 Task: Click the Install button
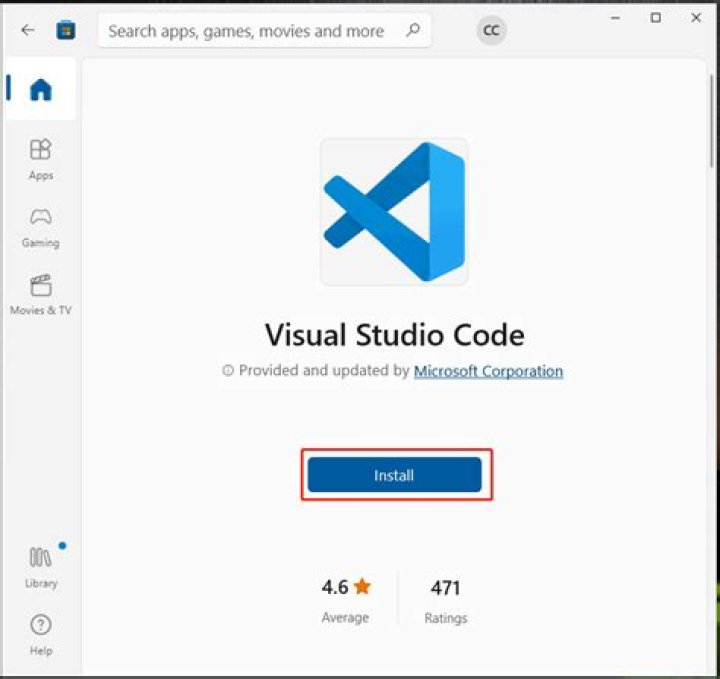[x=394, y=475]
